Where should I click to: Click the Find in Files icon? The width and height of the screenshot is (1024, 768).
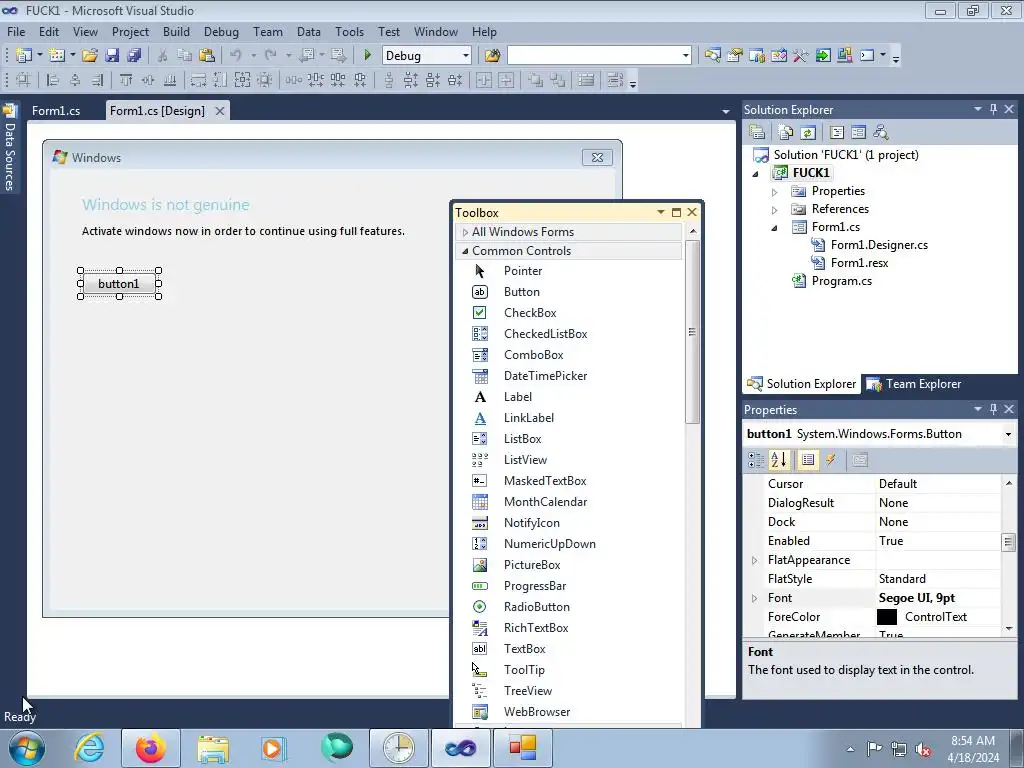coord(492,56)
